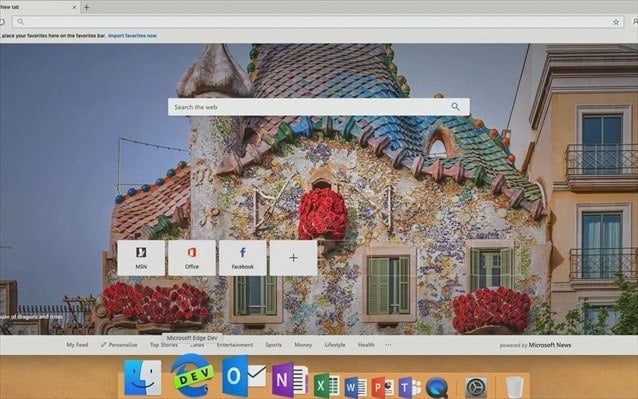Open System Preferences from dock

tap(475, 387)
